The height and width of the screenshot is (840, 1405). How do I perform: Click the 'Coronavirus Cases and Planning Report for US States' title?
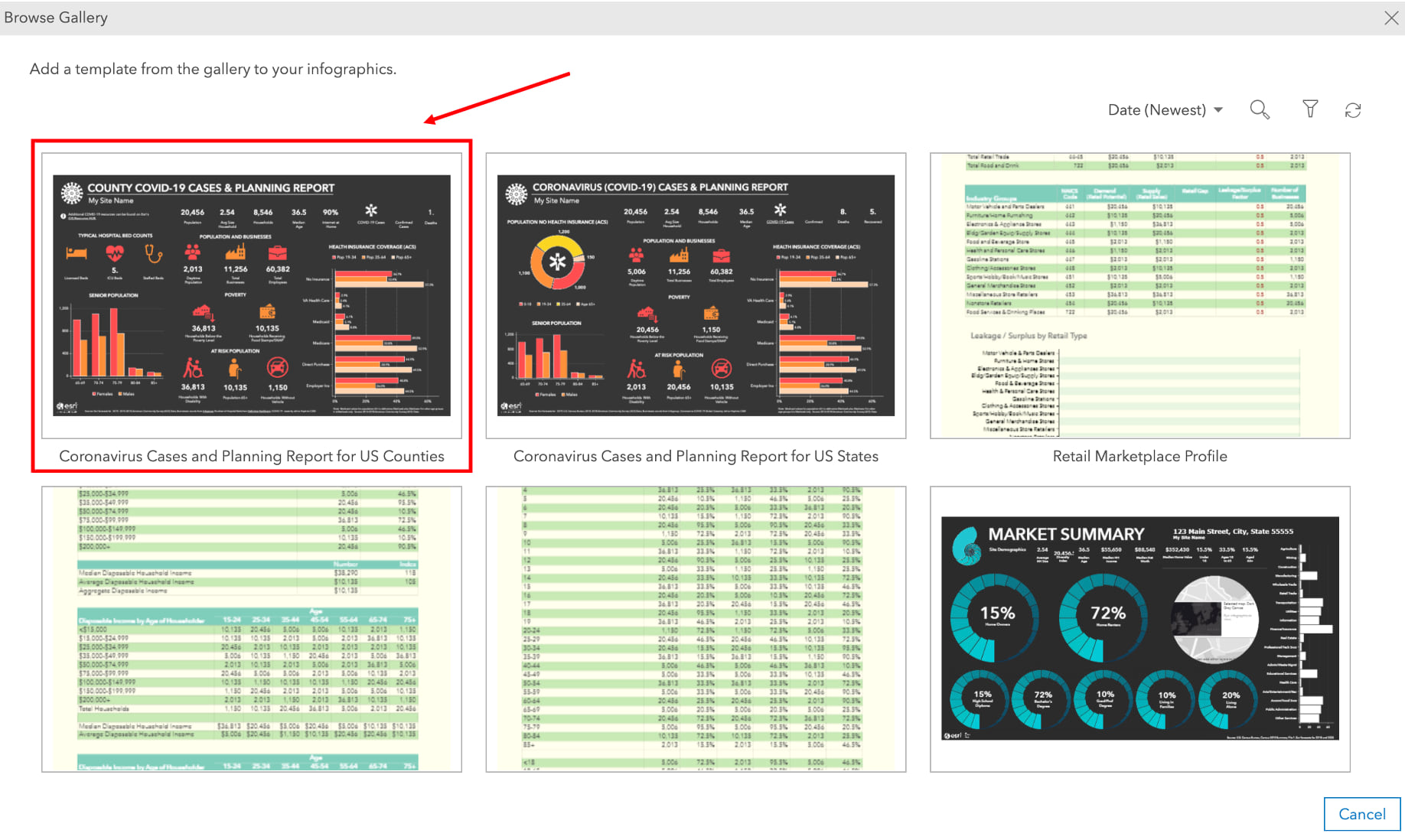click(x=696, y=457)
